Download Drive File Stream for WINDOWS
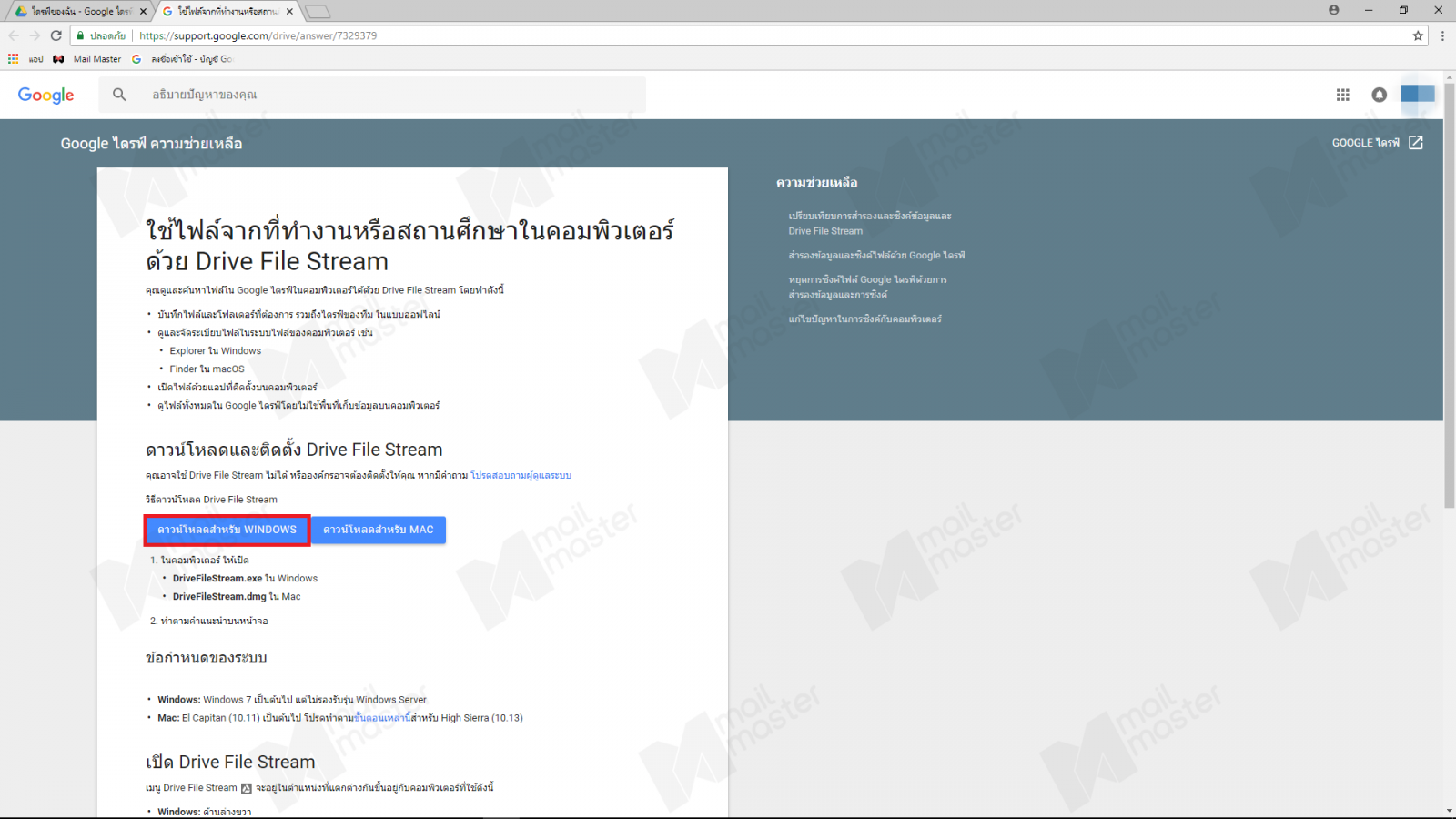This screenshot has height=819, width=1456. (x=227, y=530)
